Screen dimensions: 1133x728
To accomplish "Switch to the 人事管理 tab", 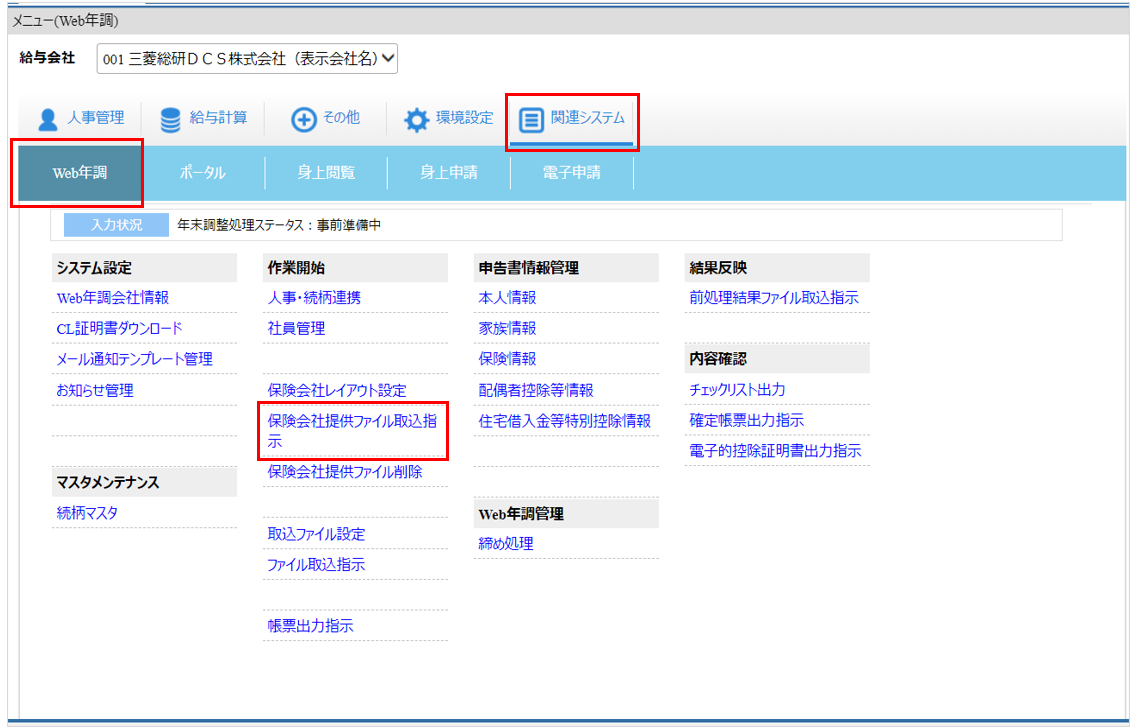I will (81, 118).
